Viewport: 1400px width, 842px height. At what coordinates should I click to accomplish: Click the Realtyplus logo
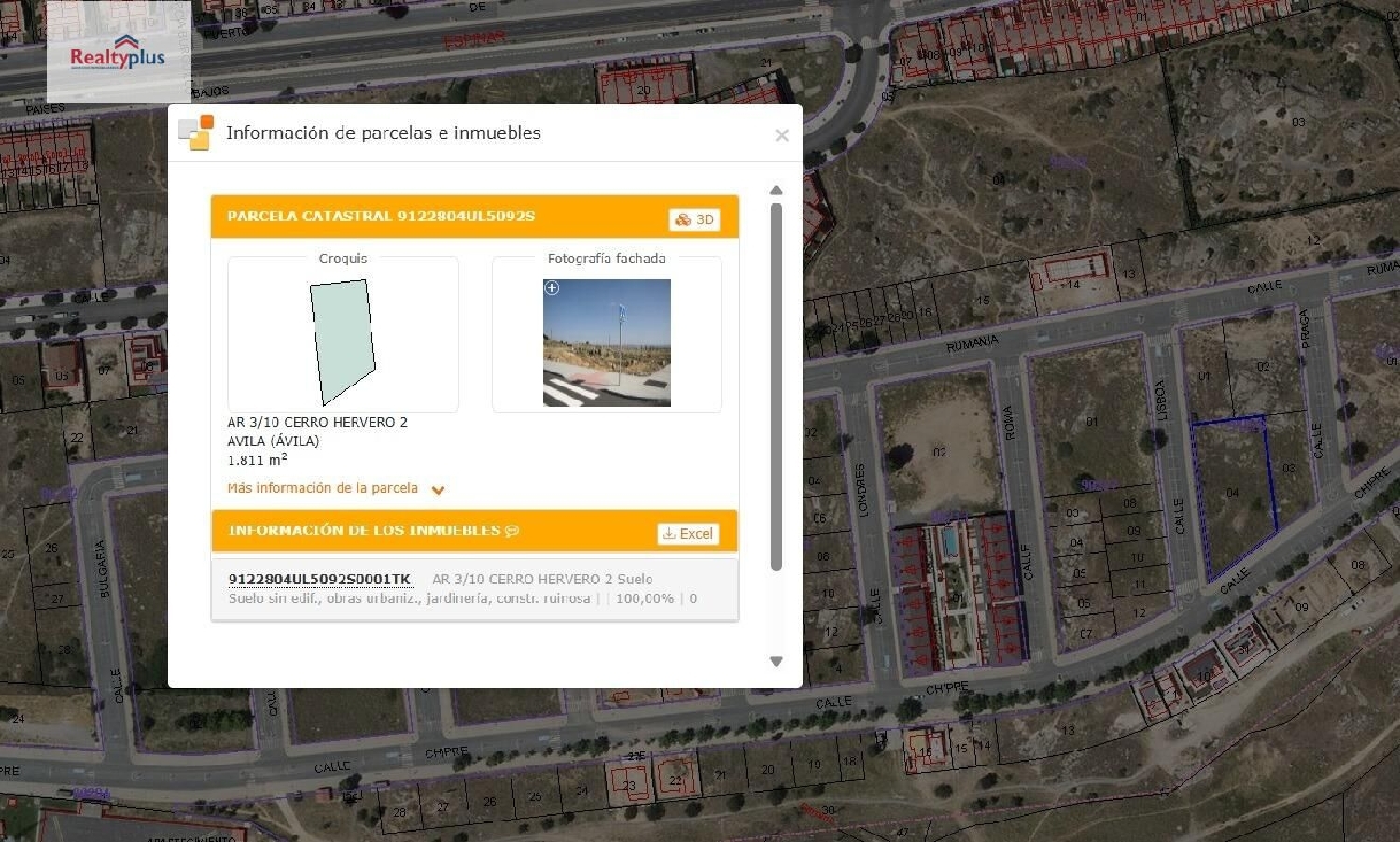(118, 53)
